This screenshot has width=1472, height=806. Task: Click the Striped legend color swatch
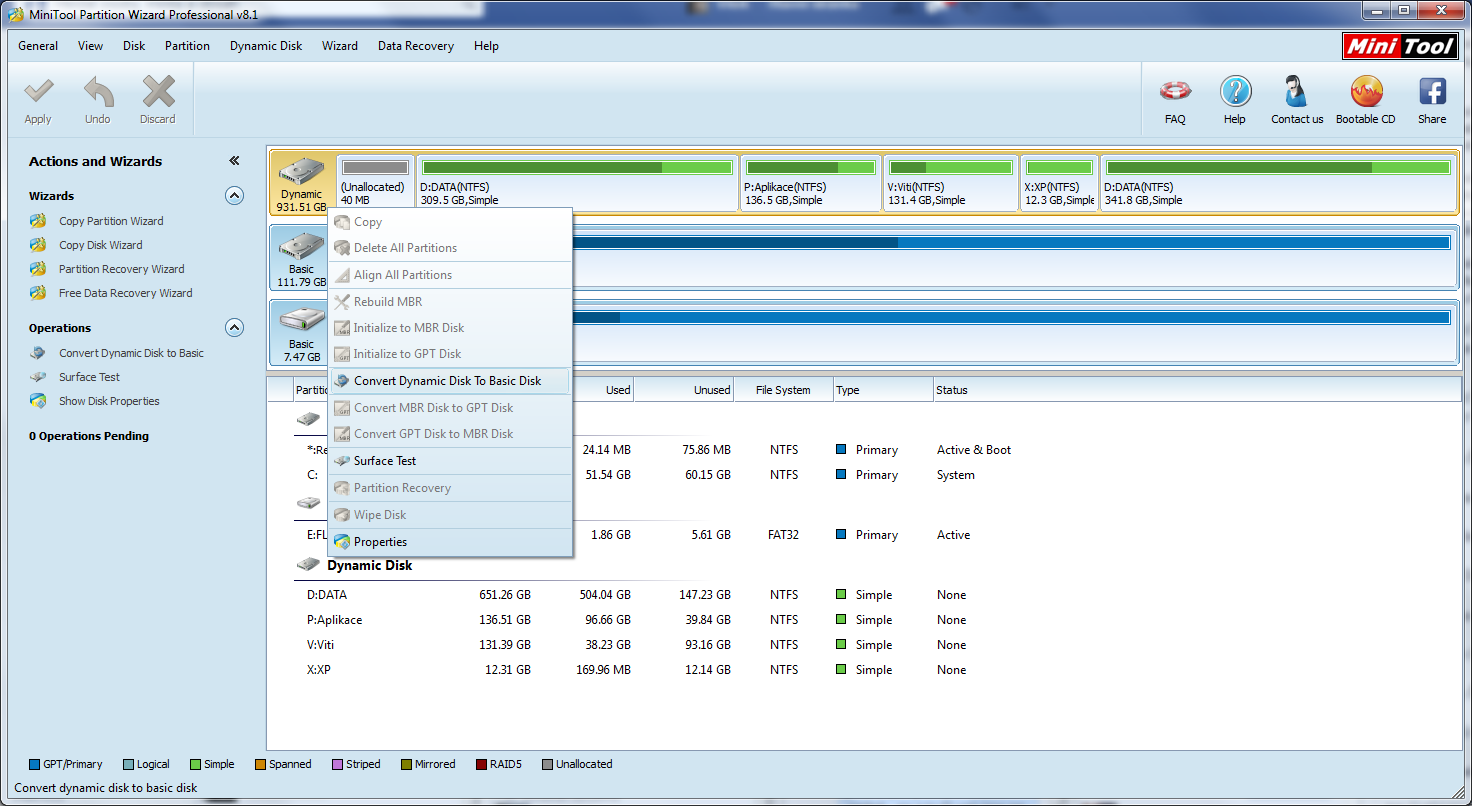tap(337, 764)
